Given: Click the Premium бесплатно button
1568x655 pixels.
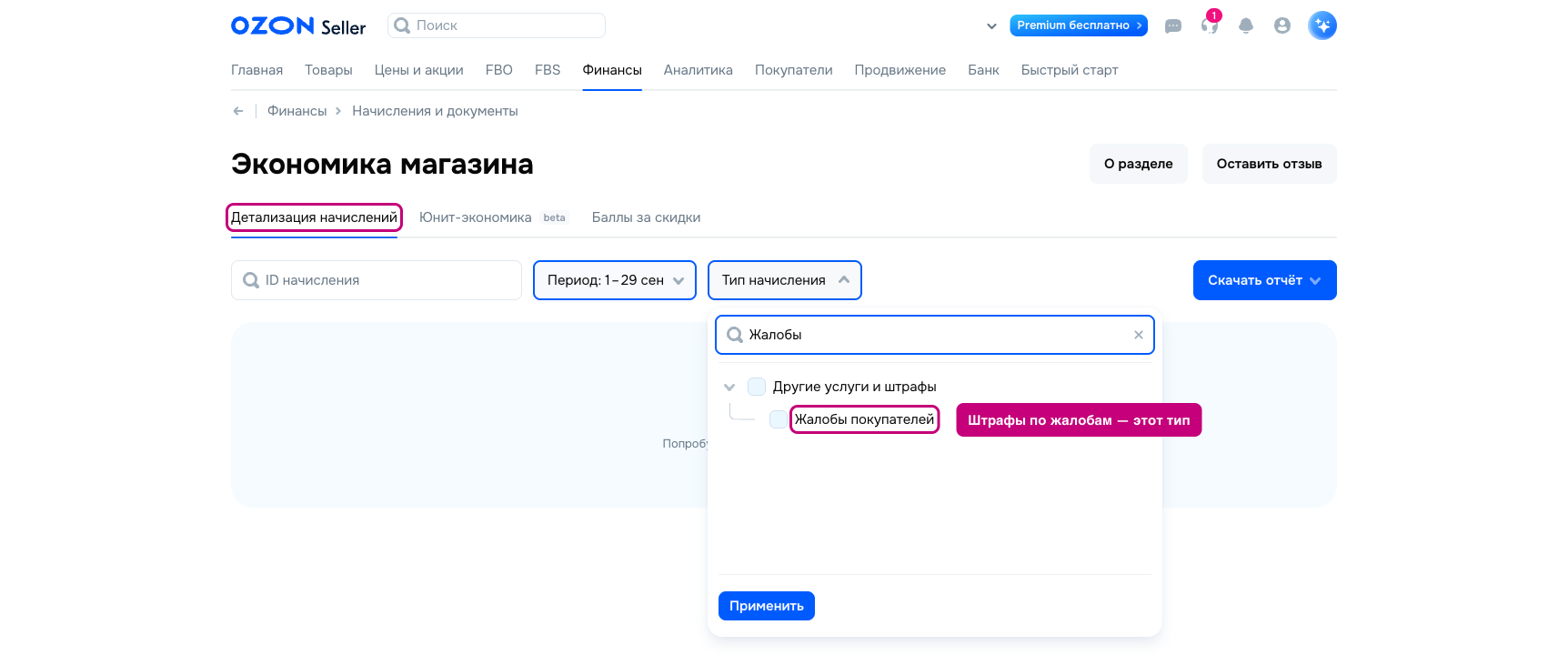Looking at the screenshot, I should pos(1079,25).
